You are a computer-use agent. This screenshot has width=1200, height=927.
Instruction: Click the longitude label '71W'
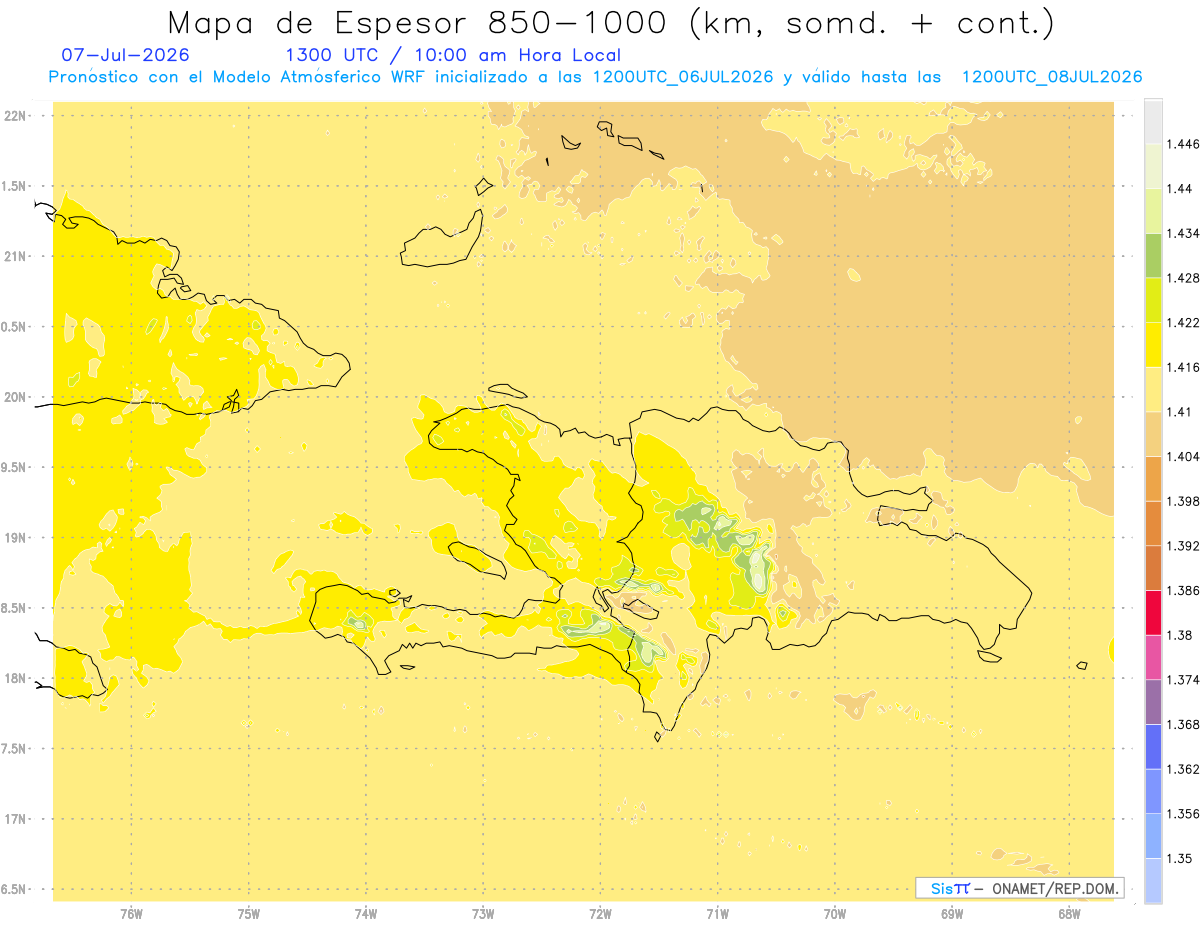pos(717,913)
